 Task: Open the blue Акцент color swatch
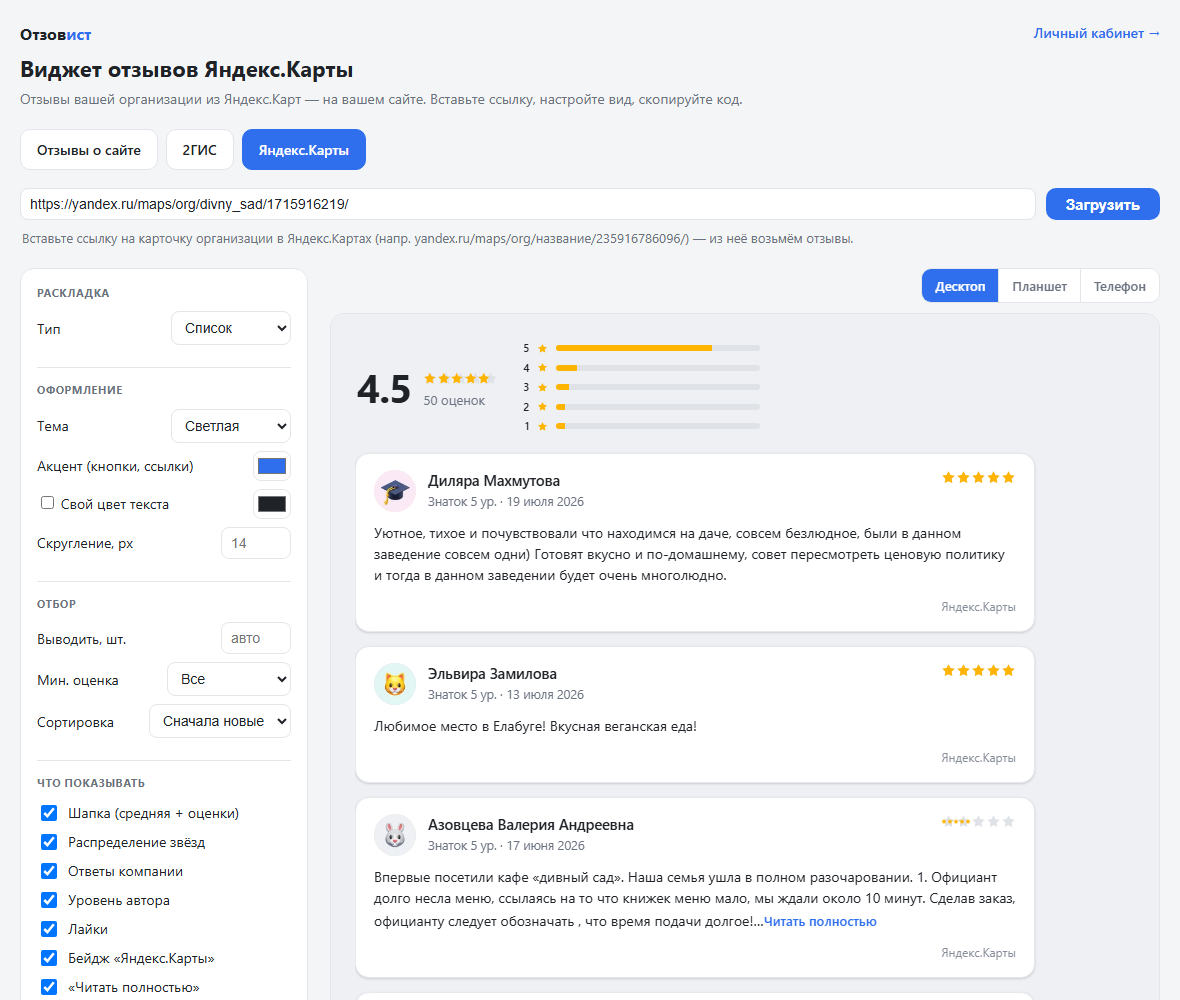[272, 466]
